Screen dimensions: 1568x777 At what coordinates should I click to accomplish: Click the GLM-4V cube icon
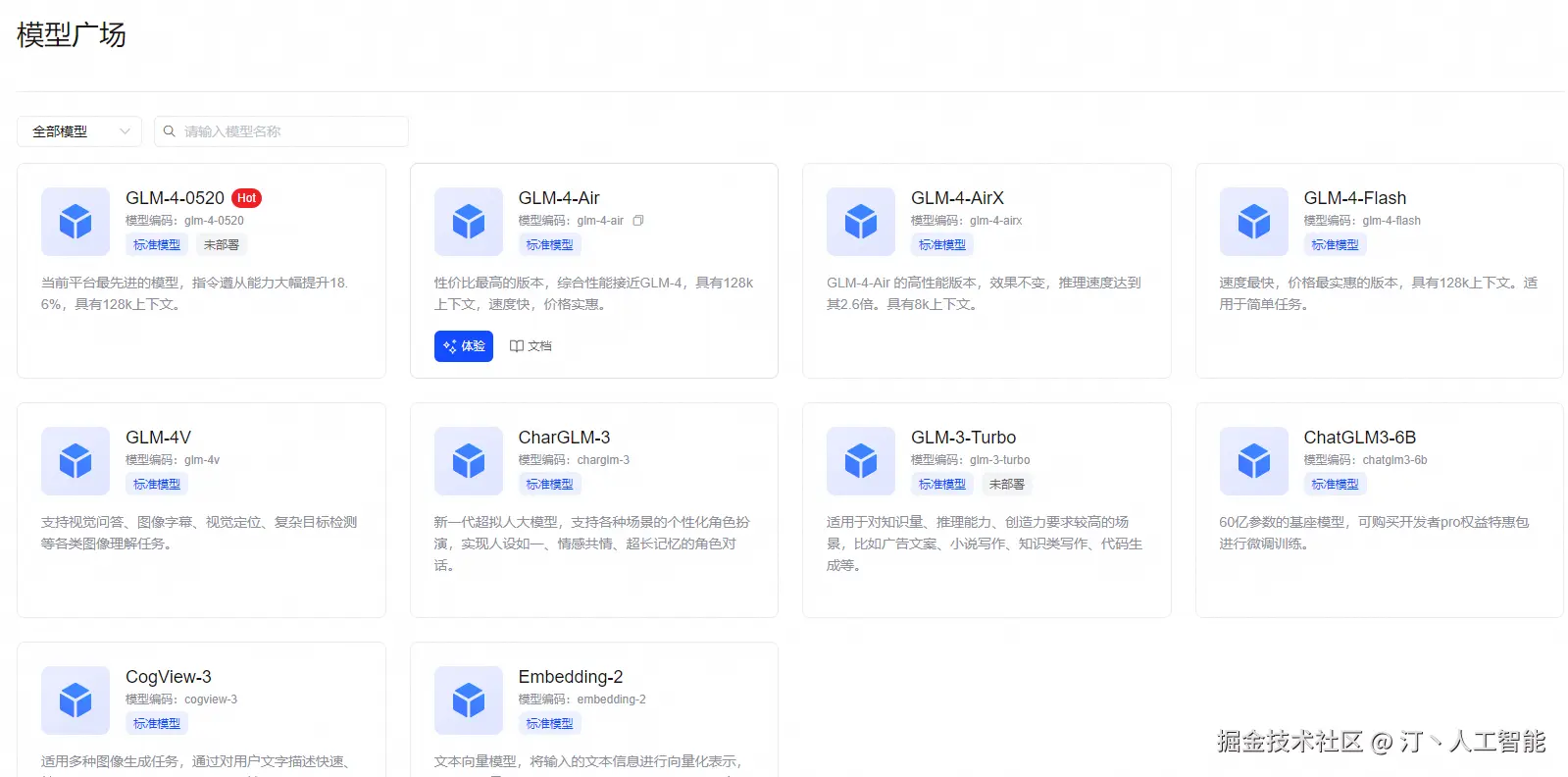pyautogui.click(x=76, y=461)
